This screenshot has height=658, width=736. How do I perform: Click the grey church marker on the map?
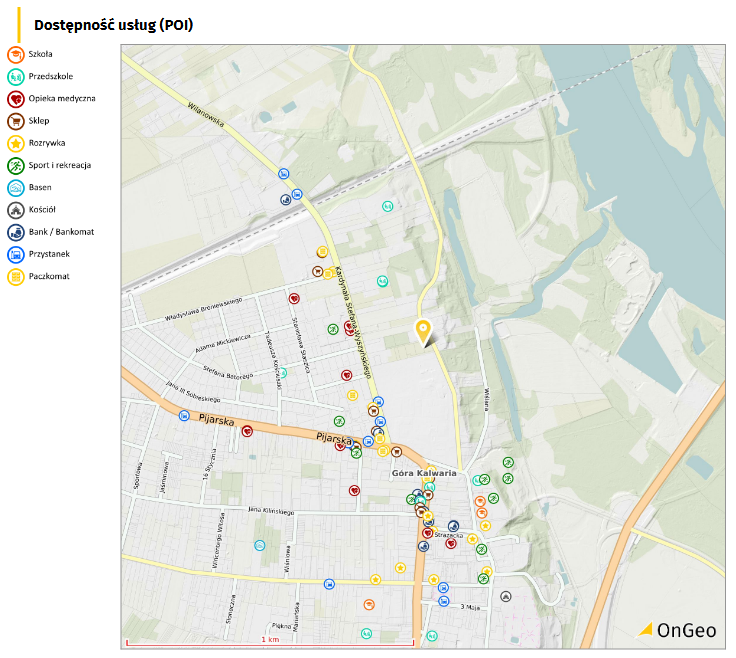click(506, 597)
